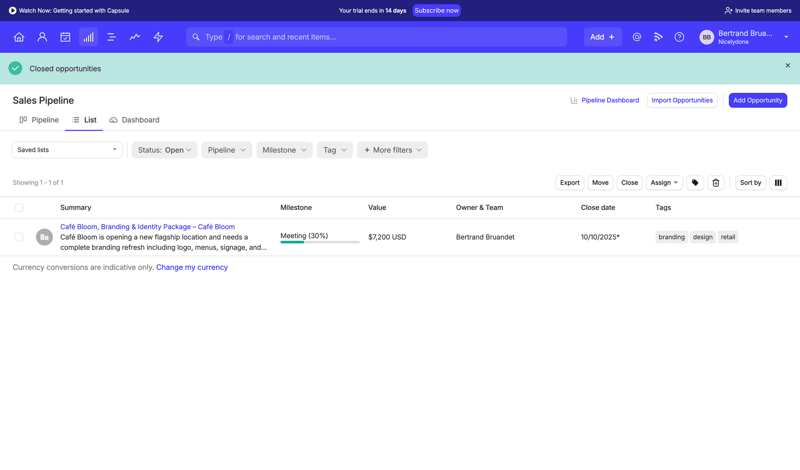
Task: Click Import Opportunities button
Action: 682,100
